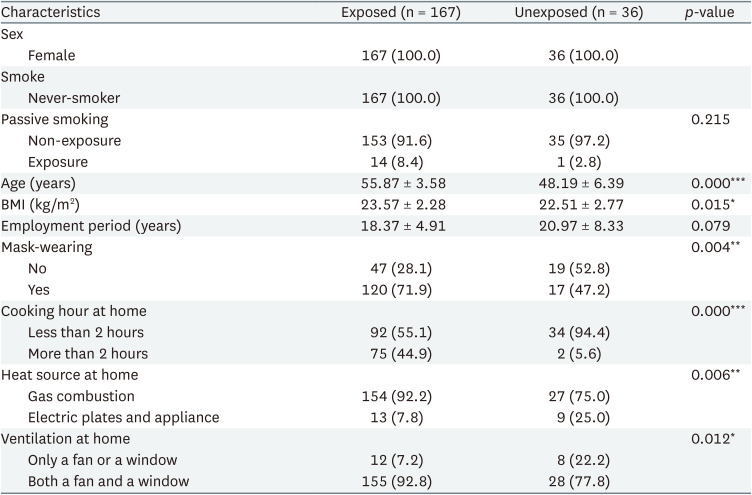Click the More than 2 hours label
The width and height of the screenshot is (752, 495).
click(88, 353)
